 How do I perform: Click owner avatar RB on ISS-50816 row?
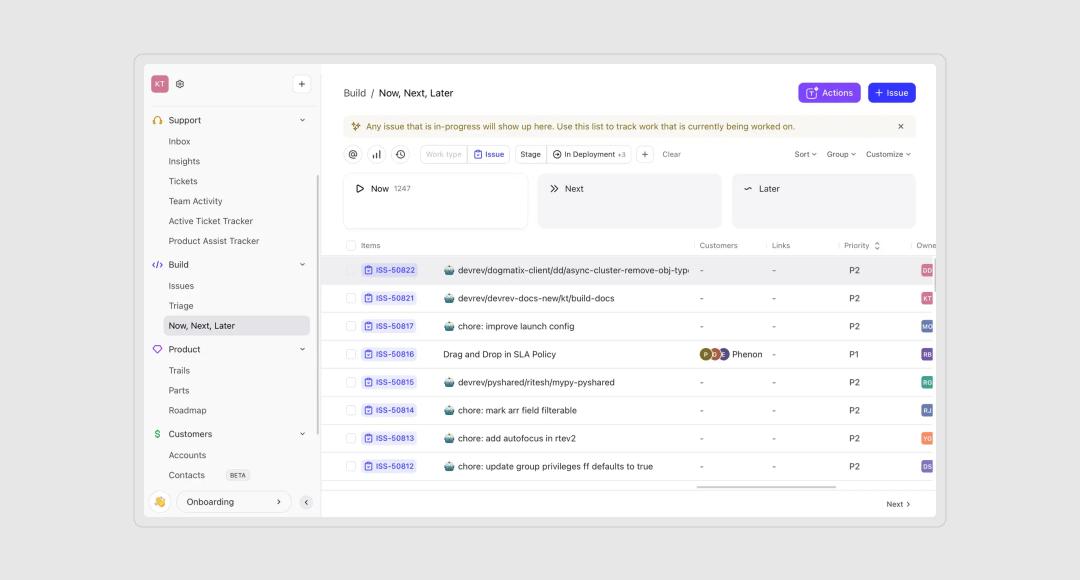click(x=927, y=354)
